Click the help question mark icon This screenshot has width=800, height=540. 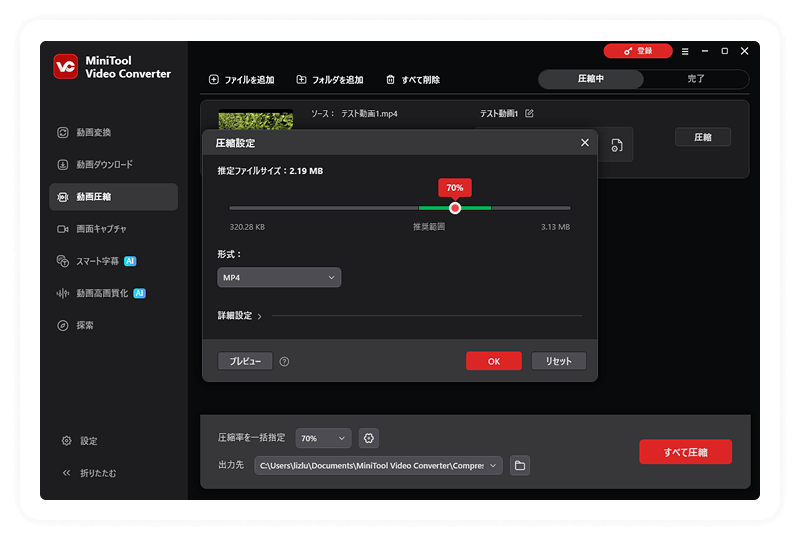tap(284, 362)
